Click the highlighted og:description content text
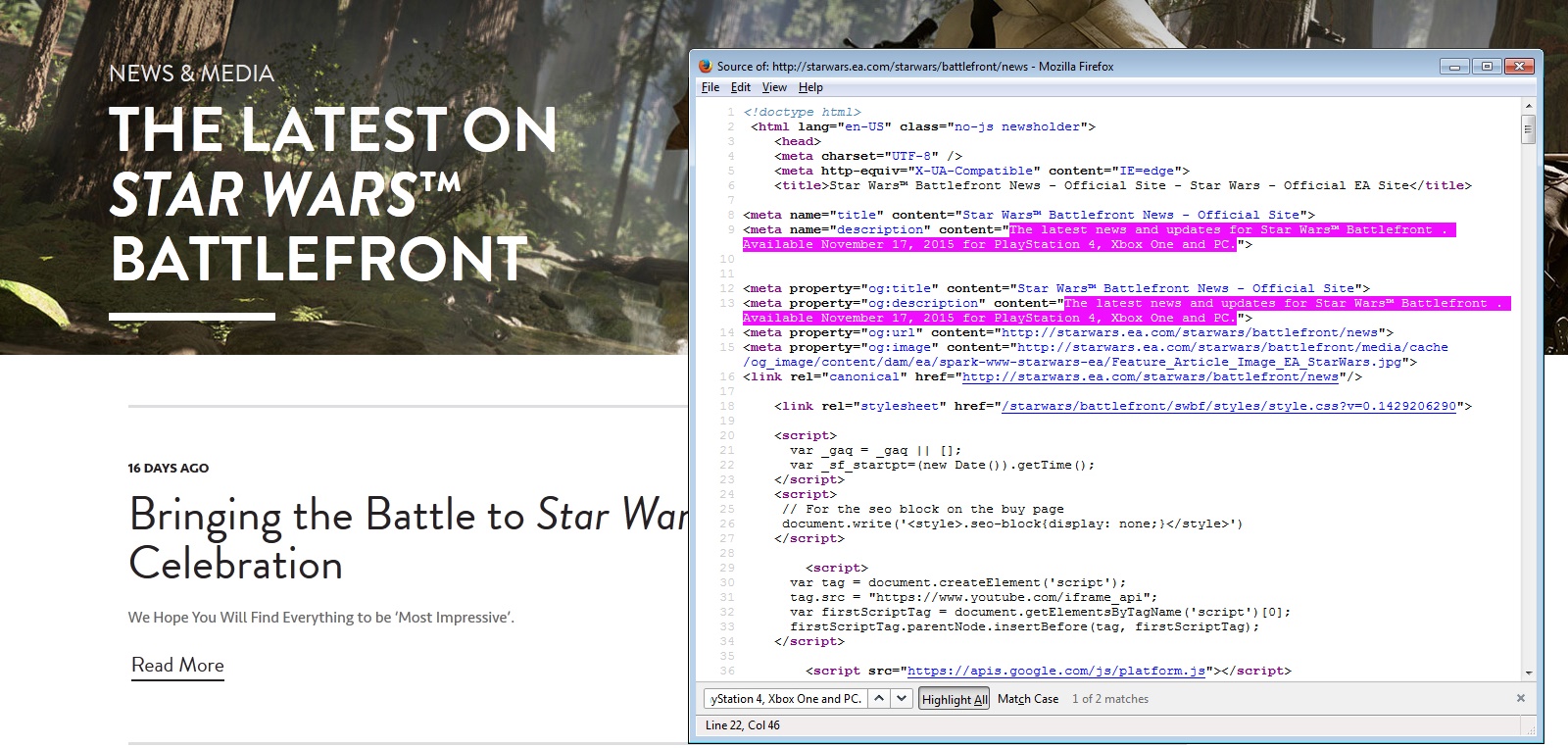The image size is (1568, 748). [1126, 311]
